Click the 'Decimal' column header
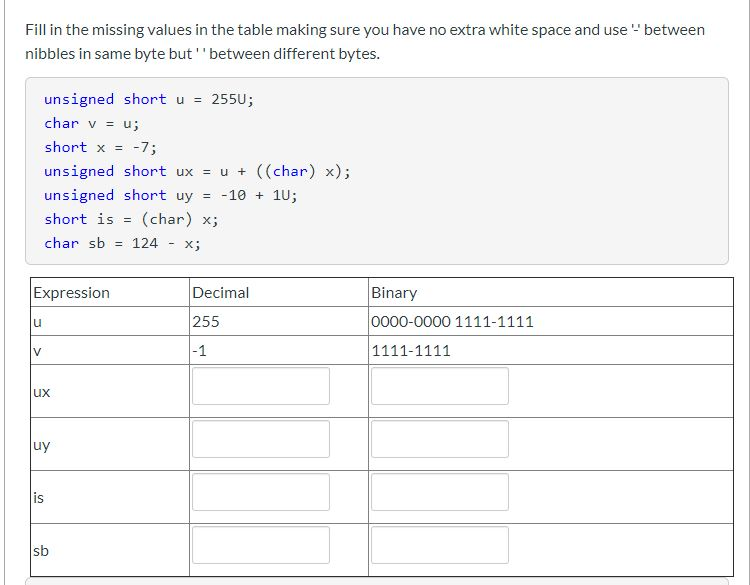Screen dimensions: 750x585 point(221,292)
